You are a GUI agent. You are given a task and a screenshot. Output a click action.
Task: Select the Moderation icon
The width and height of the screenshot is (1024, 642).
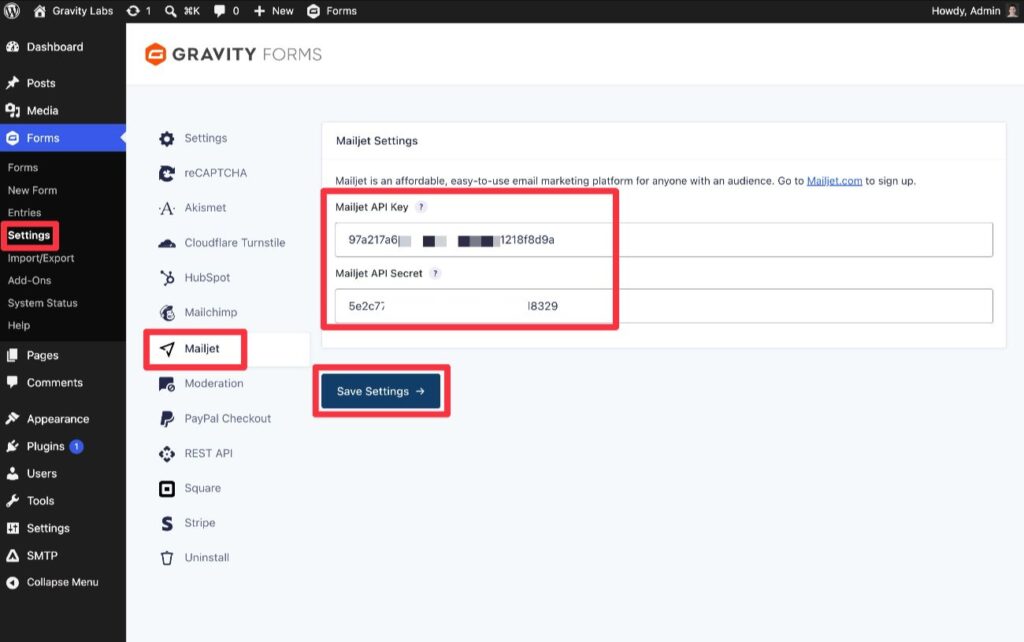click(167, 384)
